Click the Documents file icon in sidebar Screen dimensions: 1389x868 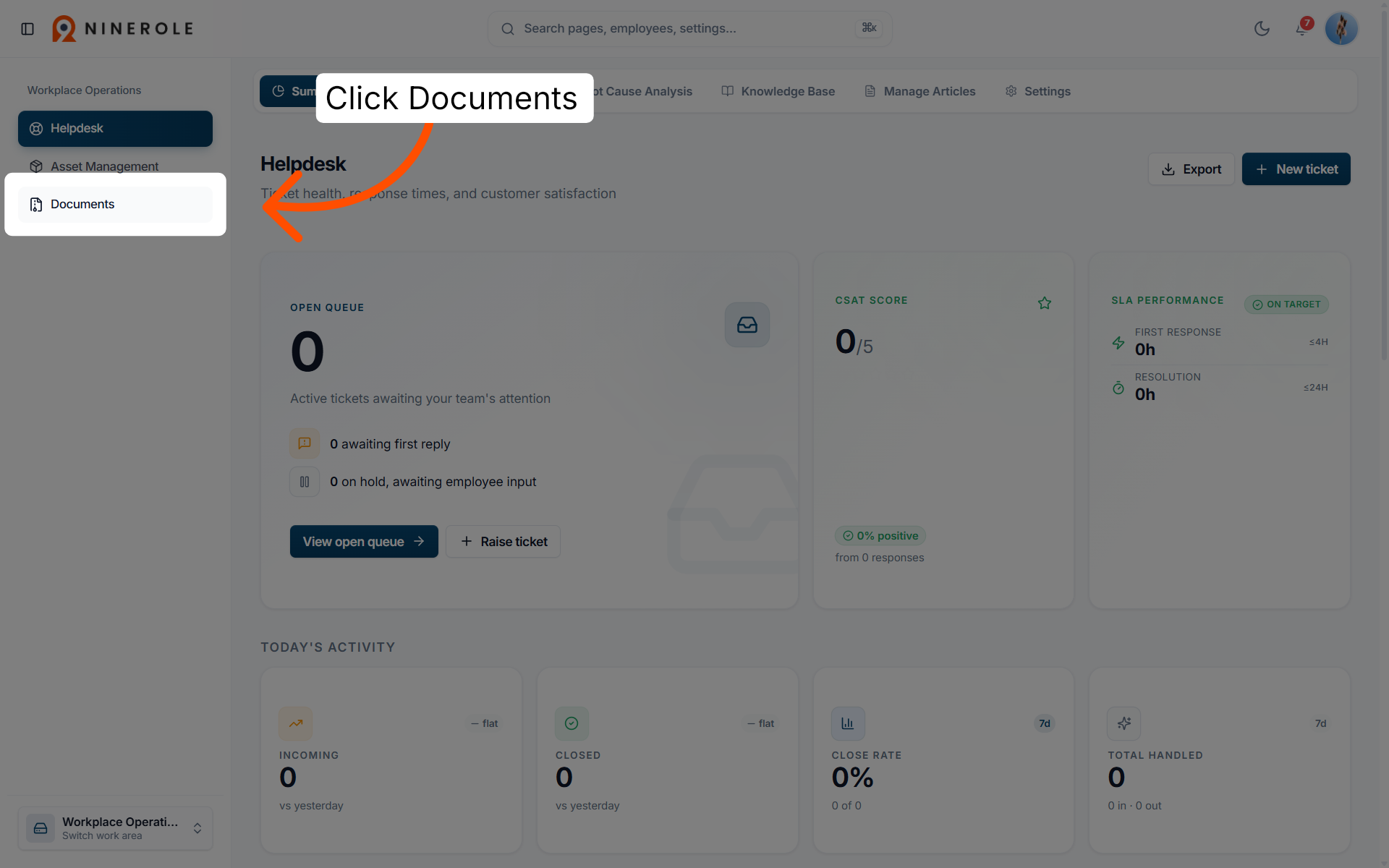click(36, 205)
